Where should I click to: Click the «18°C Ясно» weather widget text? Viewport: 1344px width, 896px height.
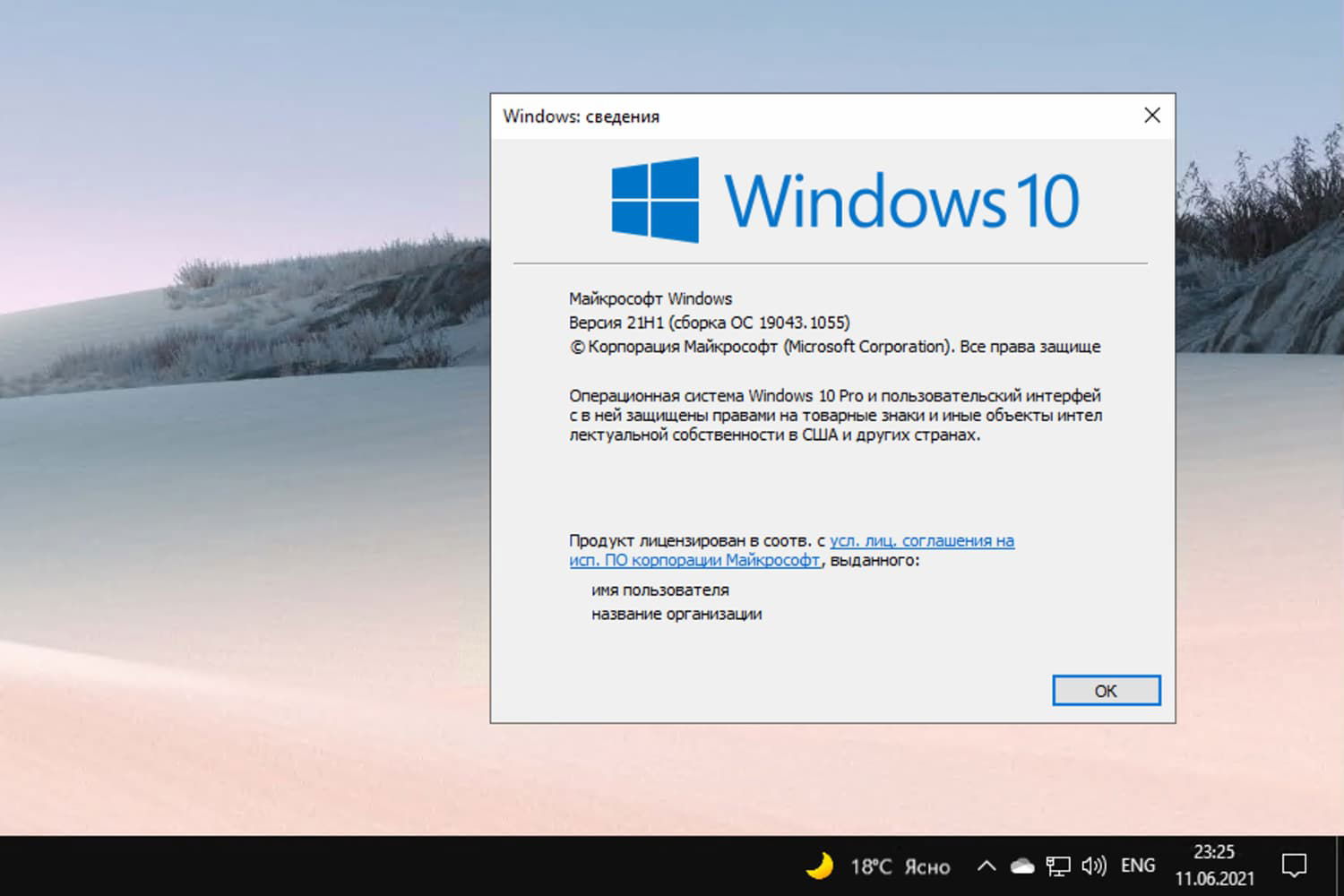[x=902, y=866]
